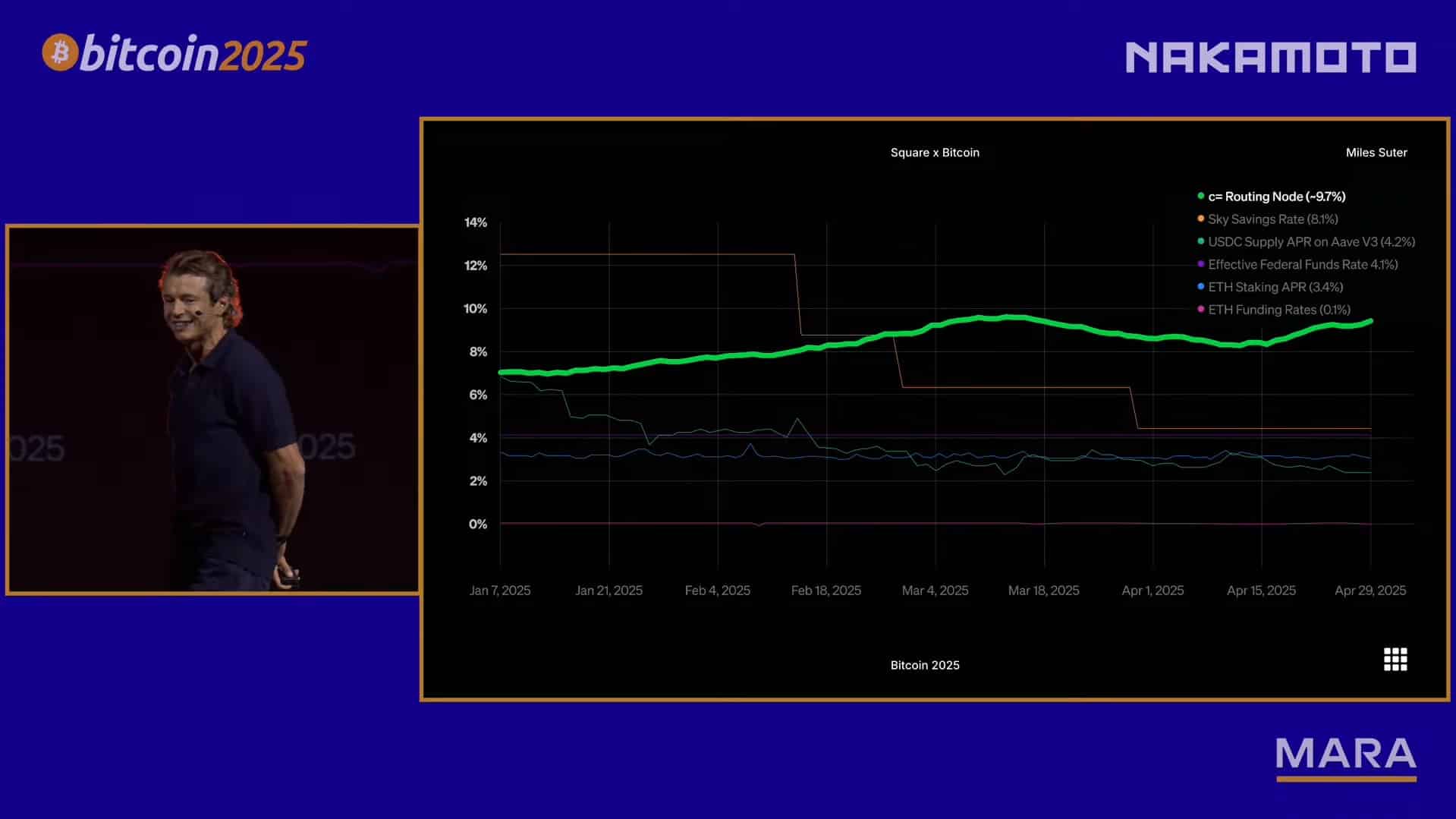1456x819 pixels.
Task: Click the Miles Suter name label
Action: pos(1376,153)
